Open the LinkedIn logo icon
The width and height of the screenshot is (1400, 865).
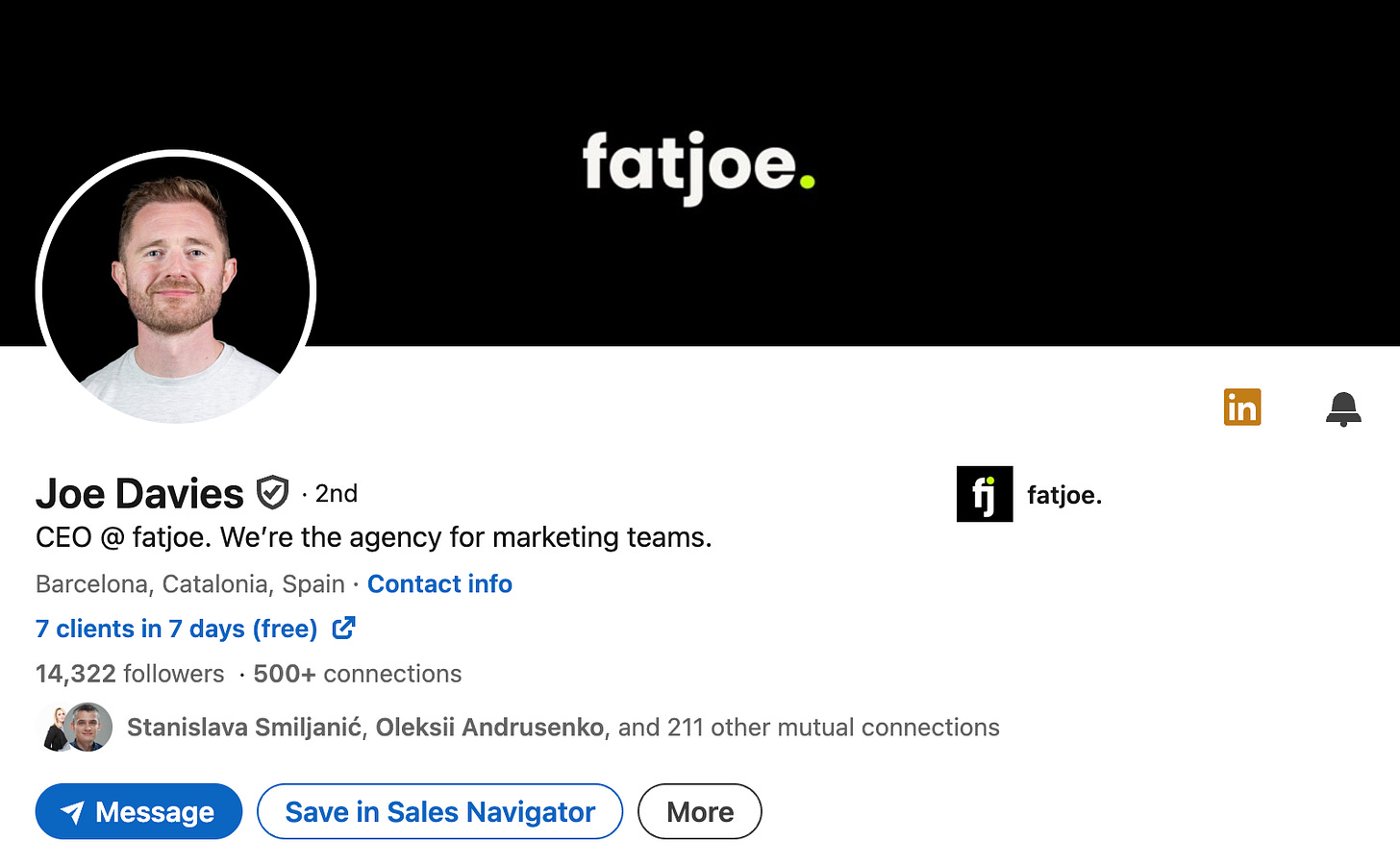(1242, 407)
